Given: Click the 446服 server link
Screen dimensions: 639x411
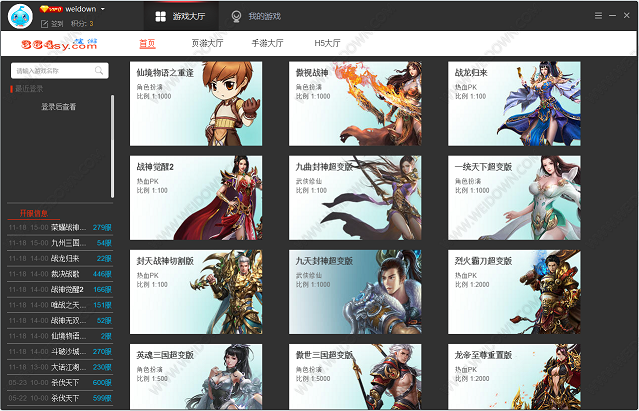Looking at the screenshot, I should (x=102, y=274).
